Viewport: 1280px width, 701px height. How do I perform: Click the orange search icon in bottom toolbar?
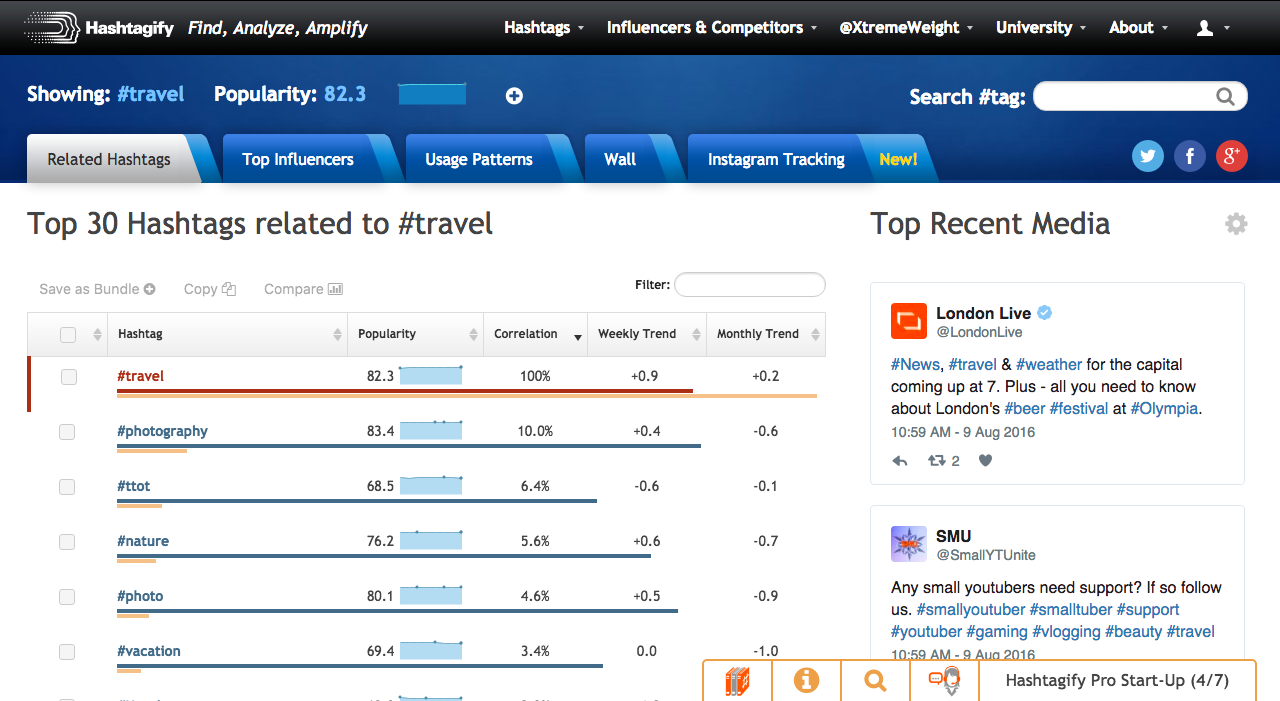[875, 681]
